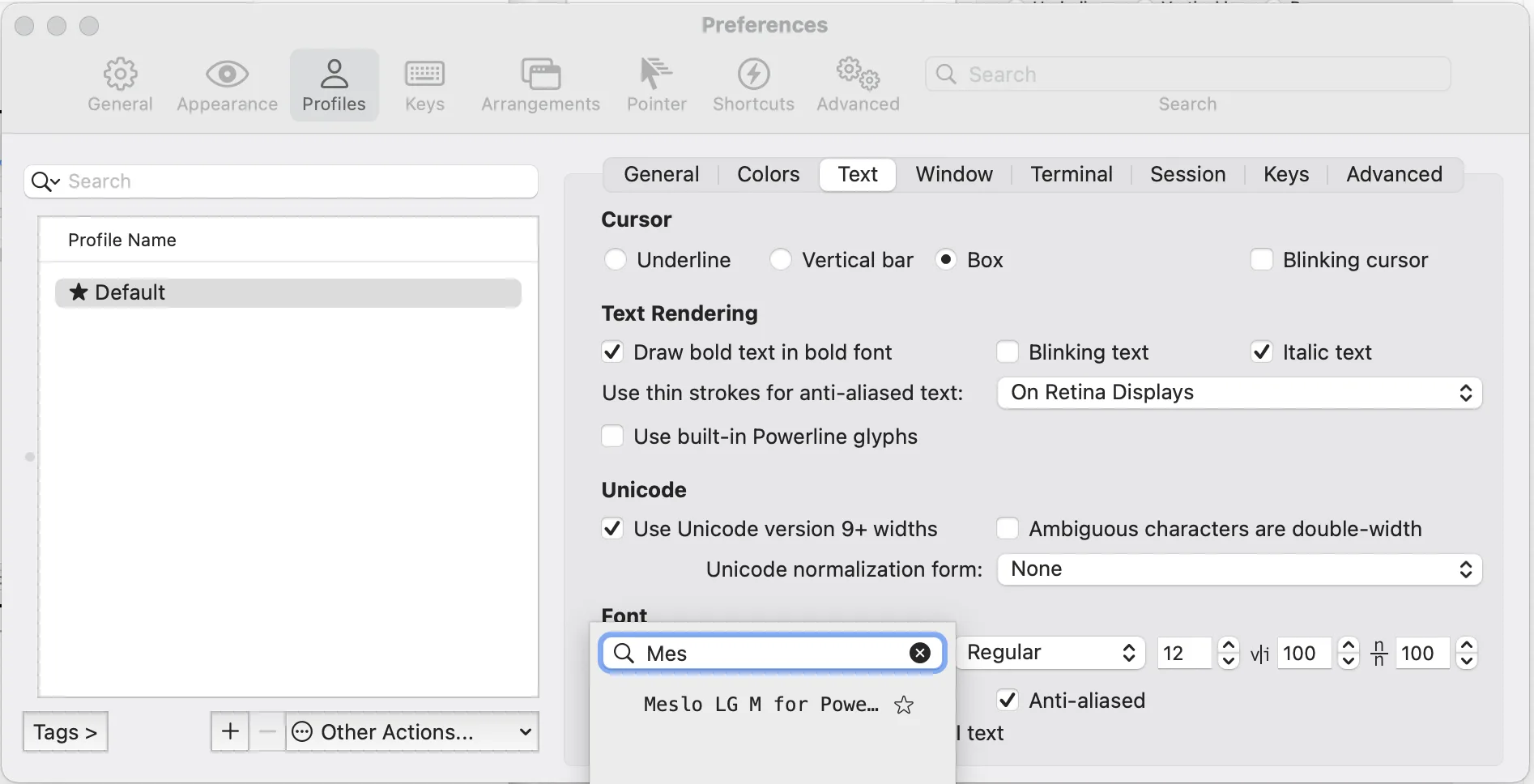Add a new profile with the plus button
The image size is (1534, 784).
click(x=230, y=732)
